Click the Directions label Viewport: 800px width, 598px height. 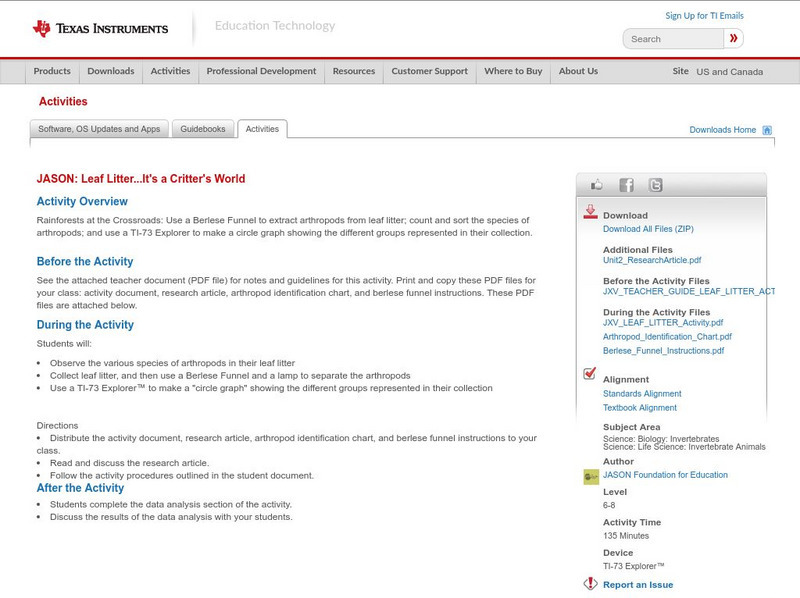pos(57,426)
